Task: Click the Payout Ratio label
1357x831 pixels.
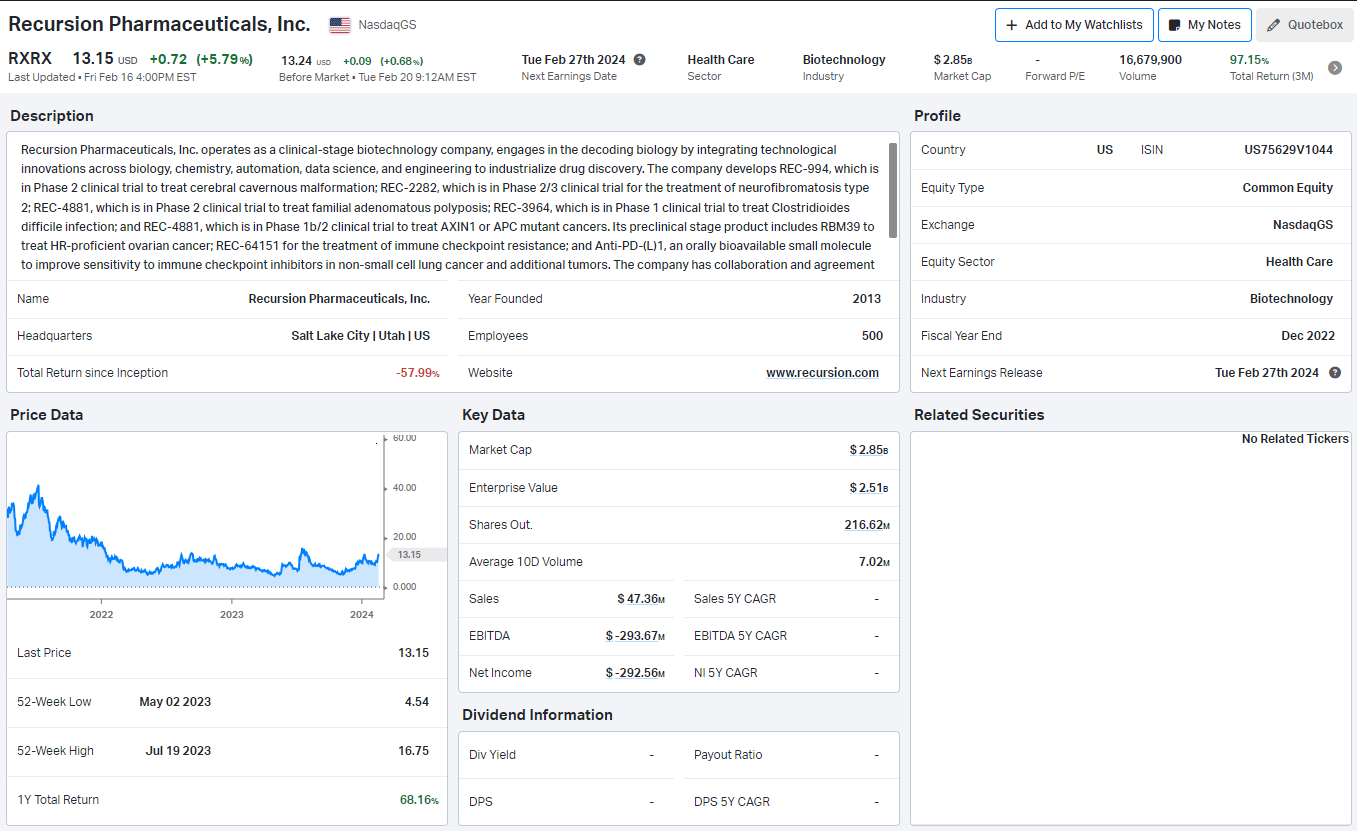Action: click(728, 755)
